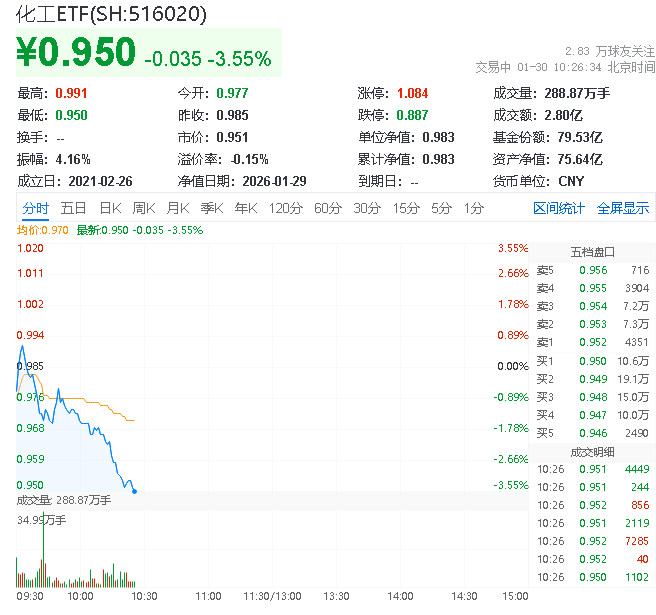
Task: Click the 买1 row at 0.950
Action: coord(592,360)
